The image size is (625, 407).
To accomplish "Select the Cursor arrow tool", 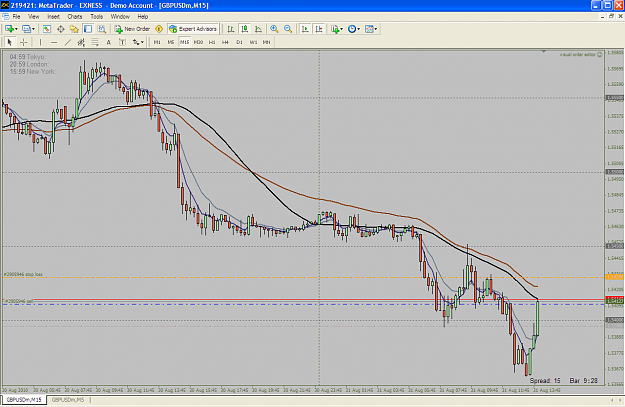I will (10, 42).
